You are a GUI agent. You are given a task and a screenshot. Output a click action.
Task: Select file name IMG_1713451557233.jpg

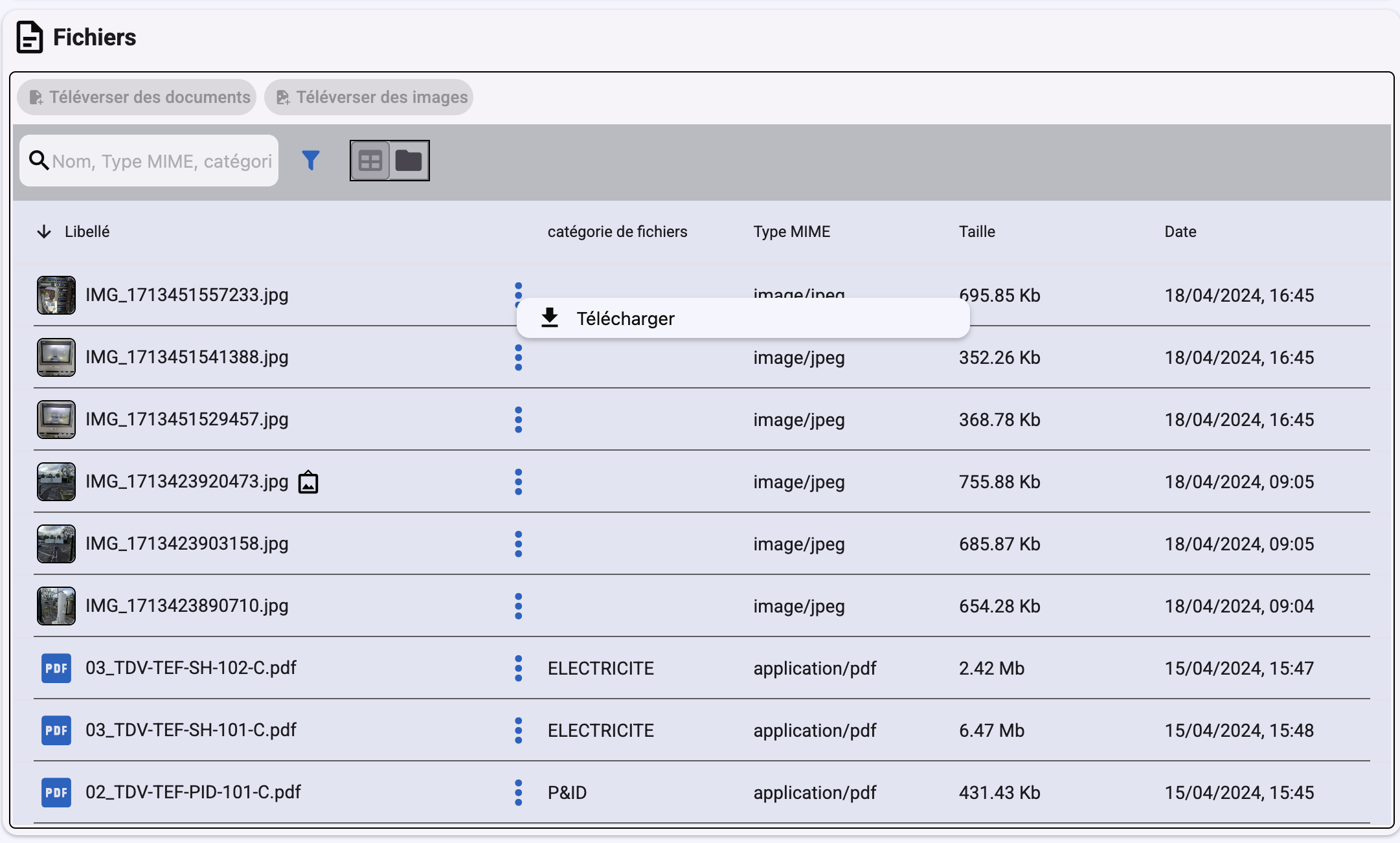187,295
